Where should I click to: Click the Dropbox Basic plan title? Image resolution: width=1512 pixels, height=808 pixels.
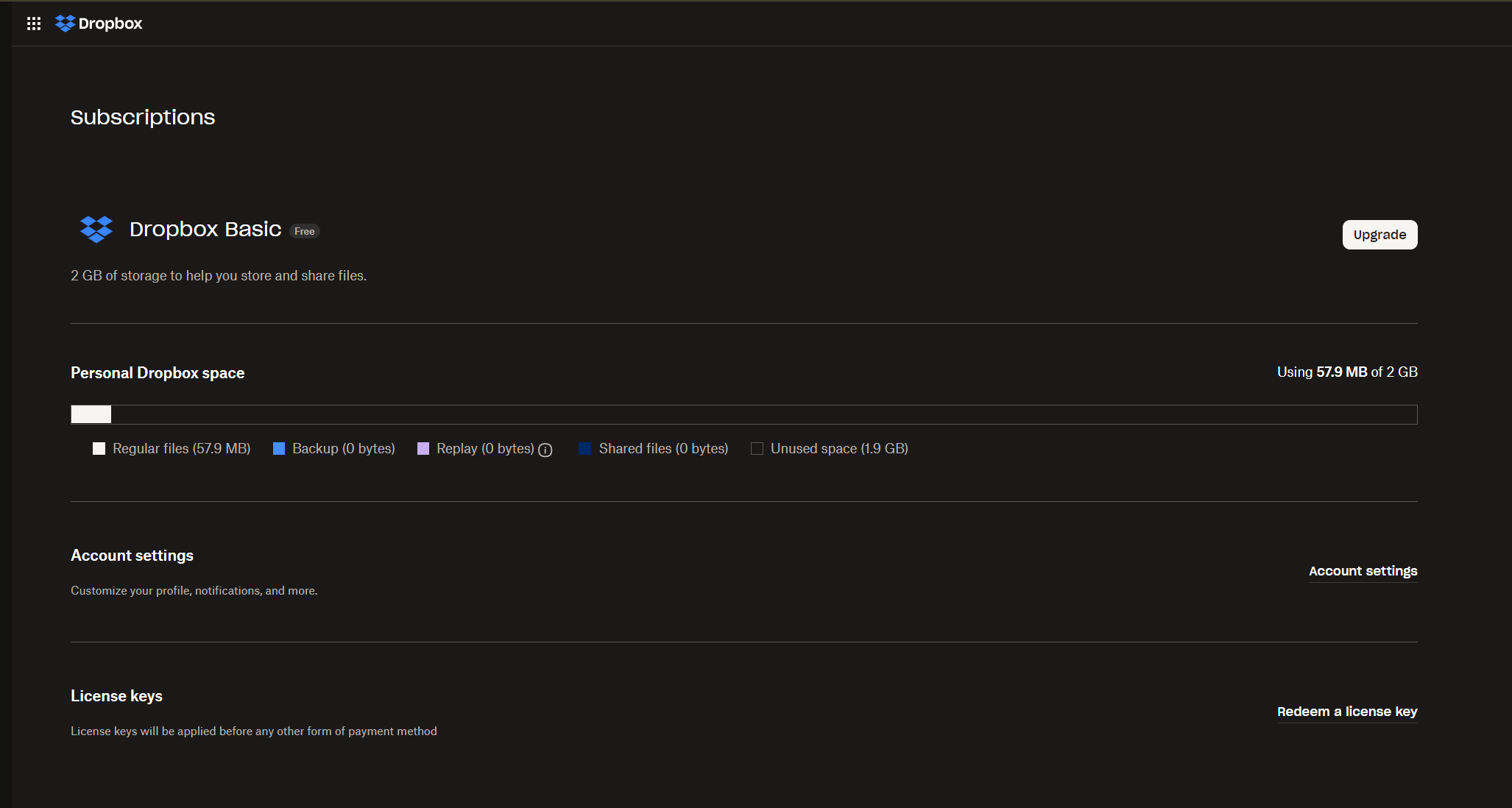point(205,230)
